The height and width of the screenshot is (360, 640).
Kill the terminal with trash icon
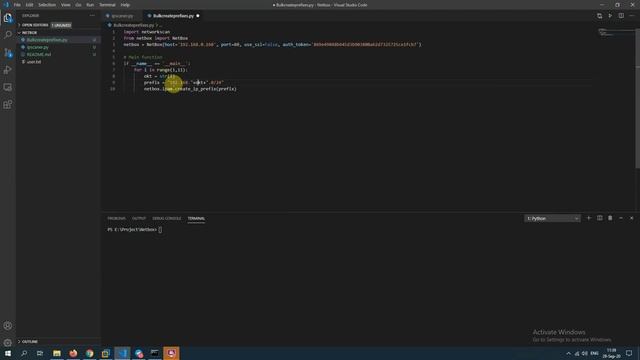point(610,218)
